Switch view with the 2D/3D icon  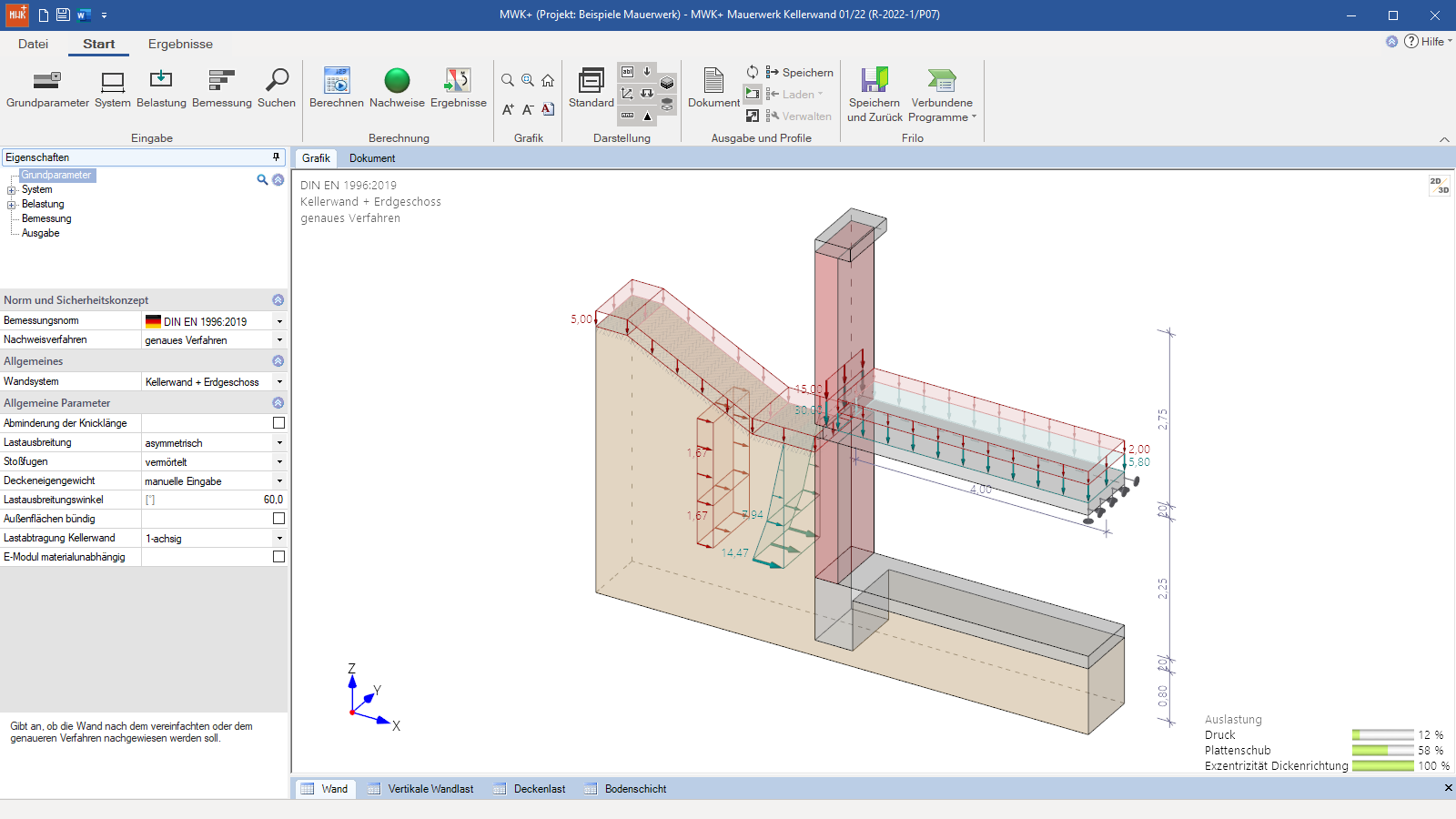click(1439, 186)
